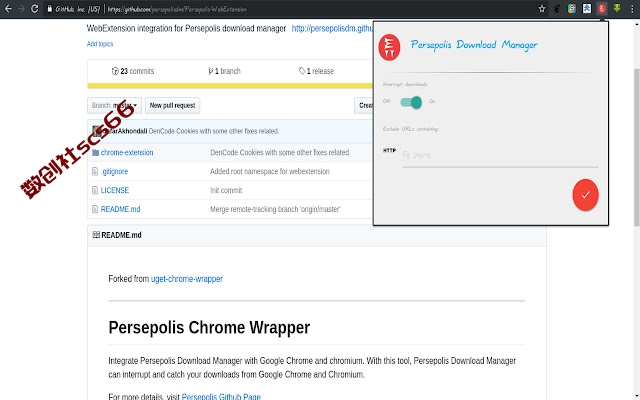This screenshot has width=640, height=400.
Task: Open the persepolisdm.github link
Action: click(x=332, y=29)
